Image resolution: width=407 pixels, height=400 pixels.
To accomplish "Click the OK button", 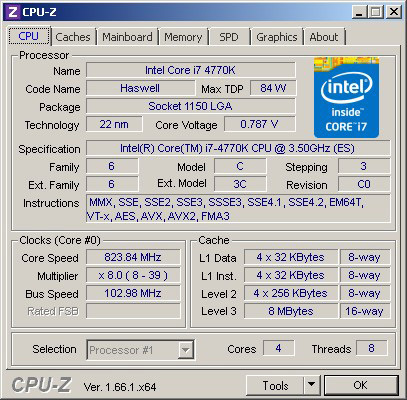I will click(x=361, y=385).
